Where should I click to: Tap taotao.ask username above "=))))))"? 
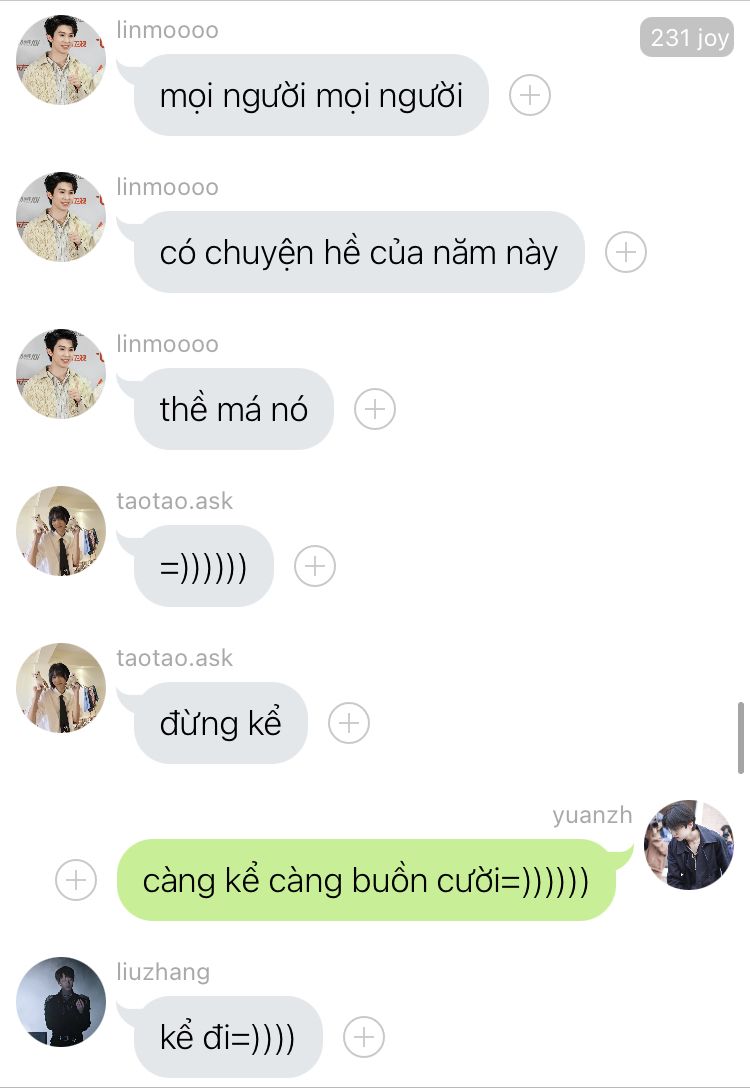pos(174,501)
